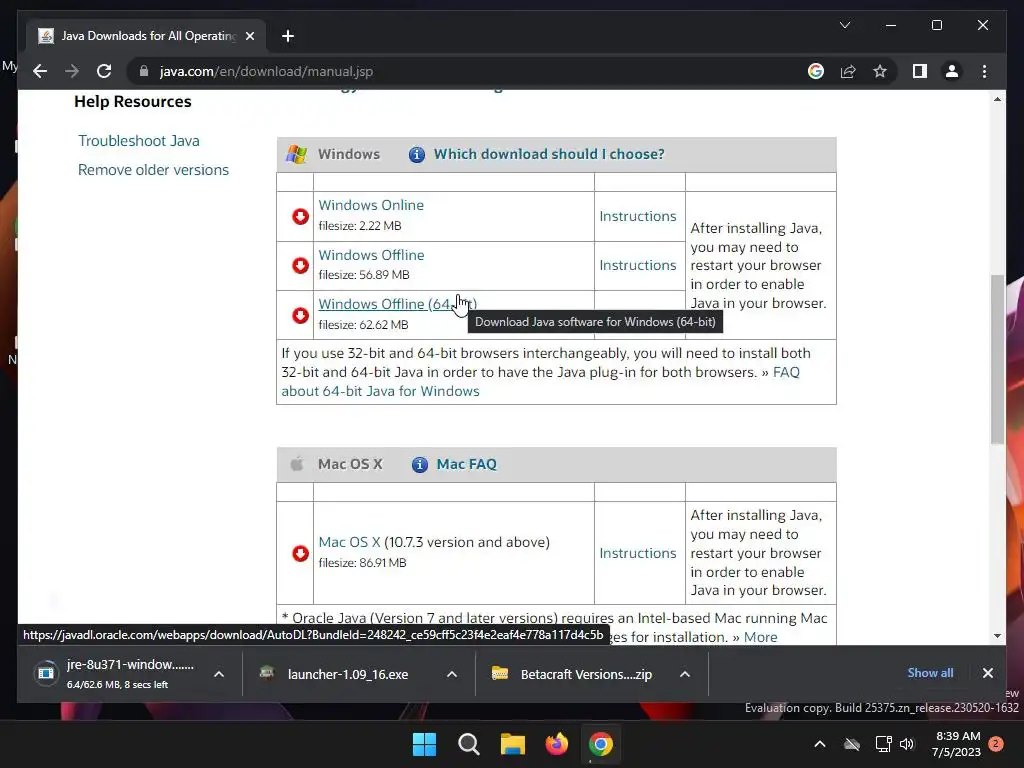This screenshot has height=768, width=1024.
Task: Click the forward navigation arrow
Action: (x=72, y=71)
